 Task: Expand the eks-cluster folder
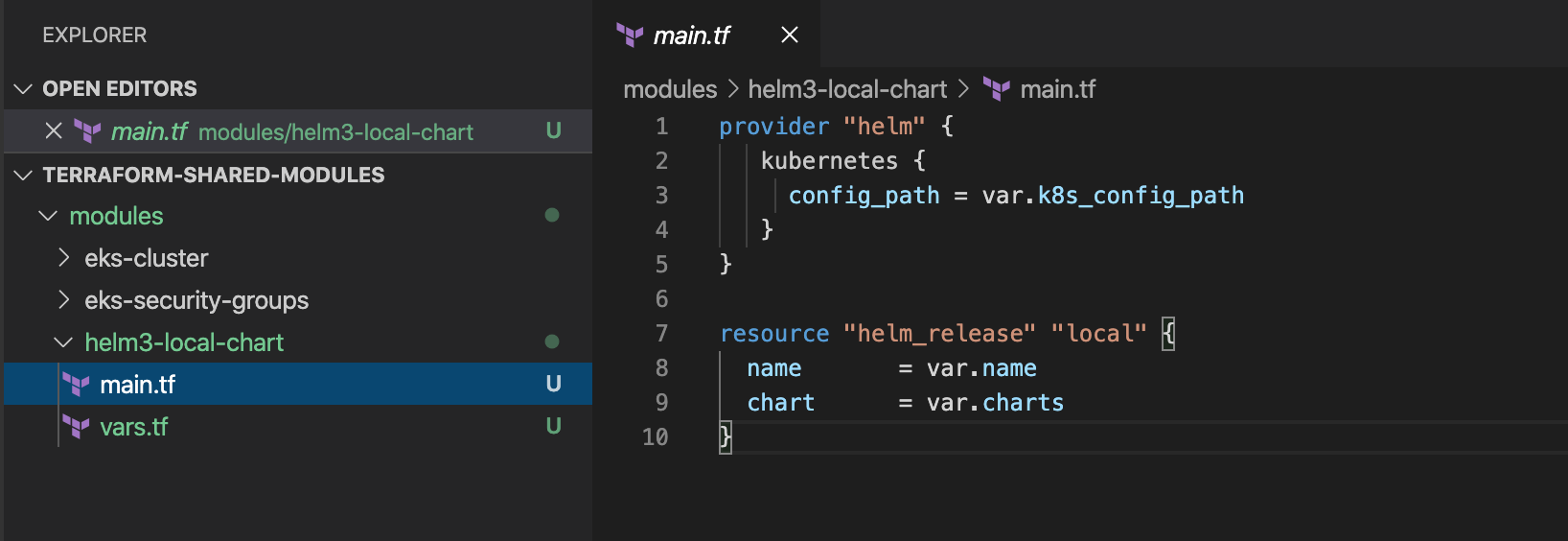[63, 258]
